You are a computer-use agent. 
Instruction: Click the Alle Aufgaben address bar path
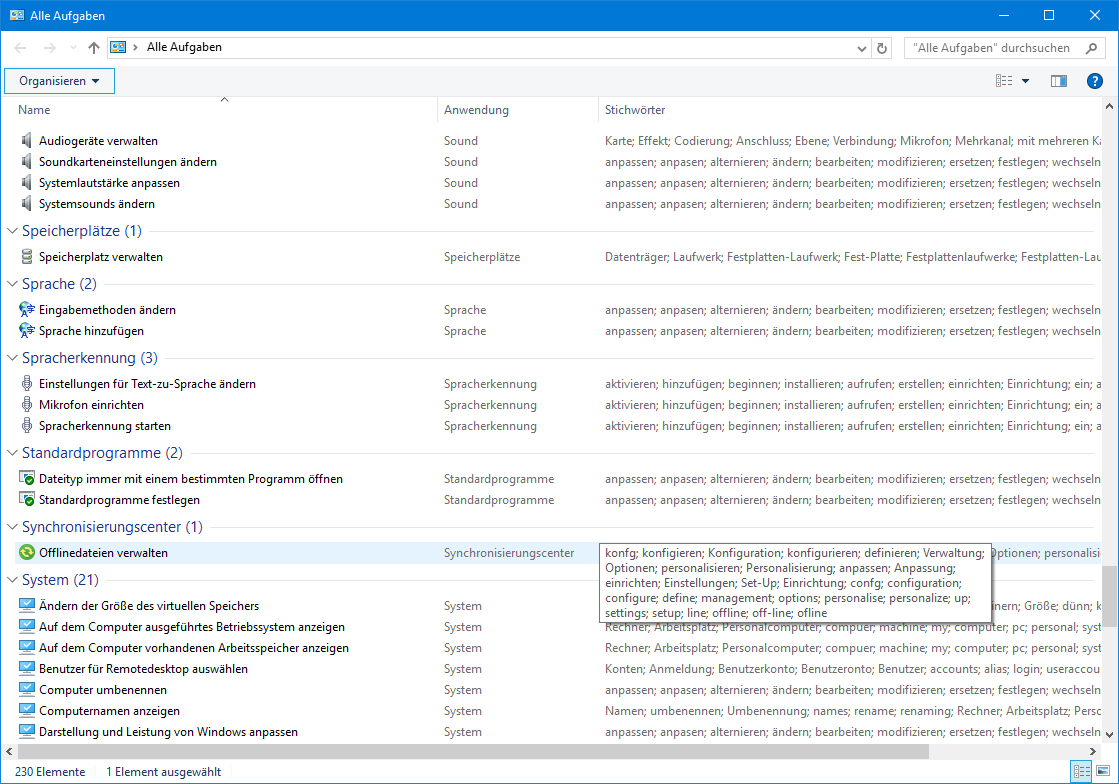tap(184, 47)
